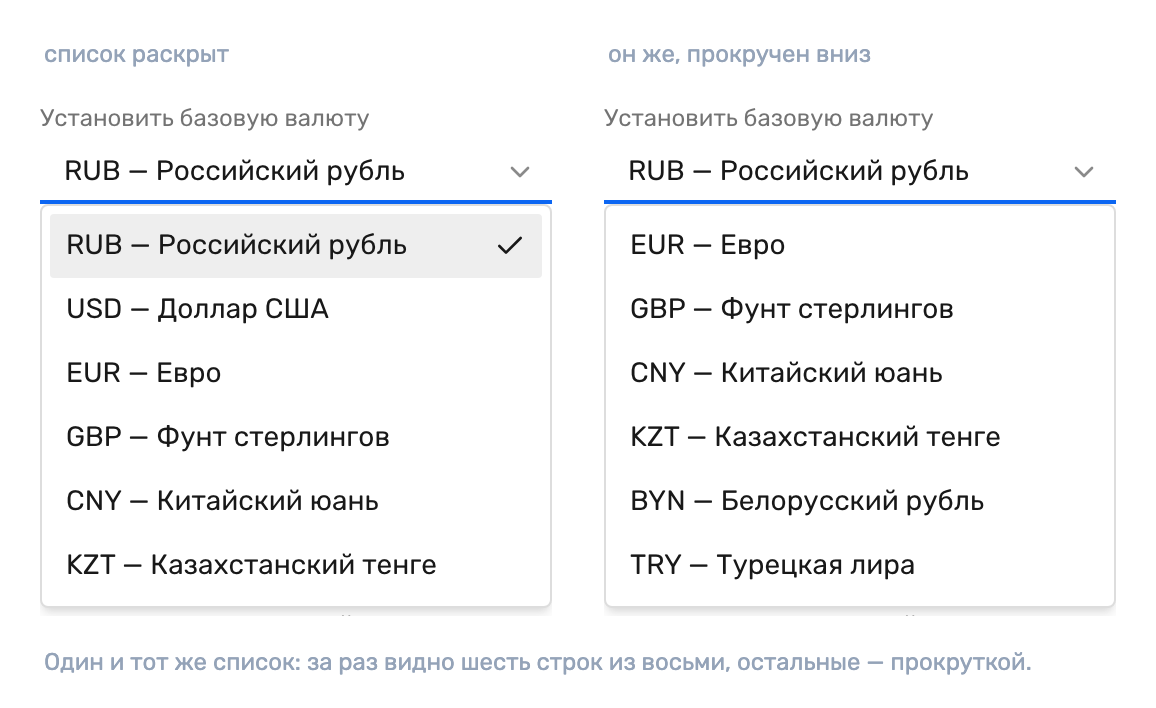Choose CNY — Китайский юань in left list
Image resolution: width=1156 pixels, height=708 pixels.
click(296, 502)
